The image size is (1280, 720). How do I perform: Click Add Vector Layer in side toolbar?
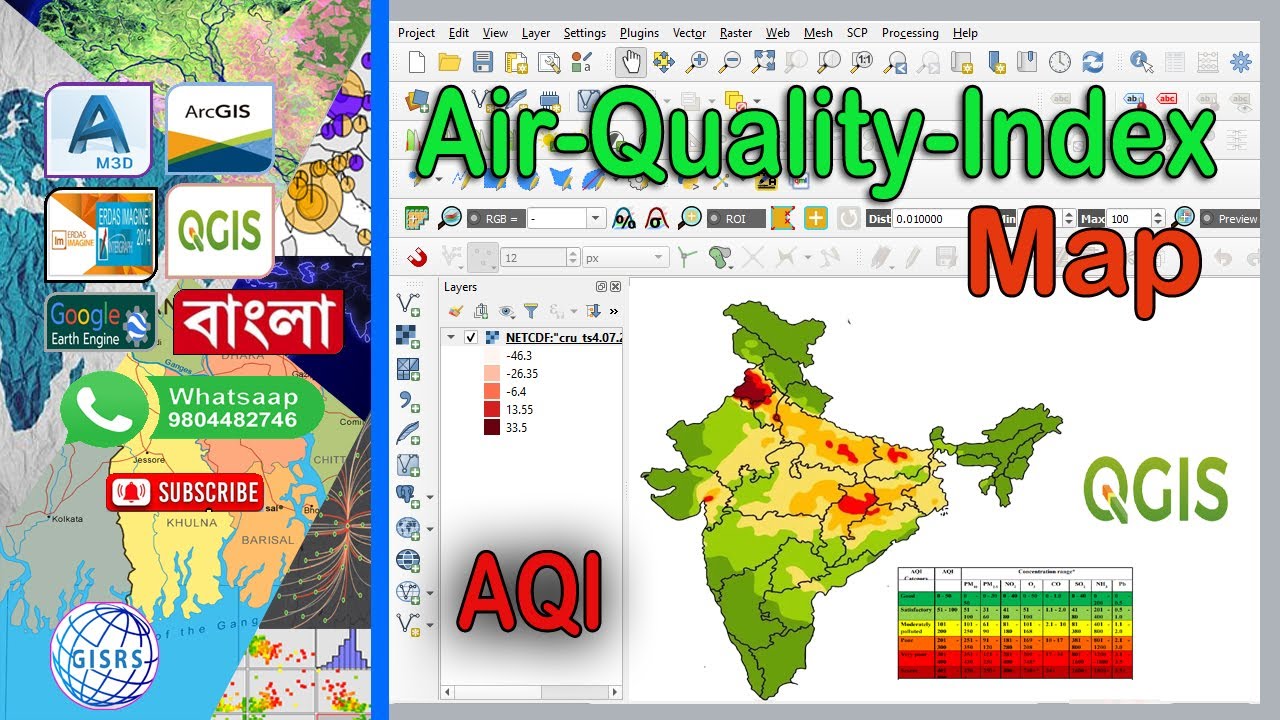pos(408,305)
